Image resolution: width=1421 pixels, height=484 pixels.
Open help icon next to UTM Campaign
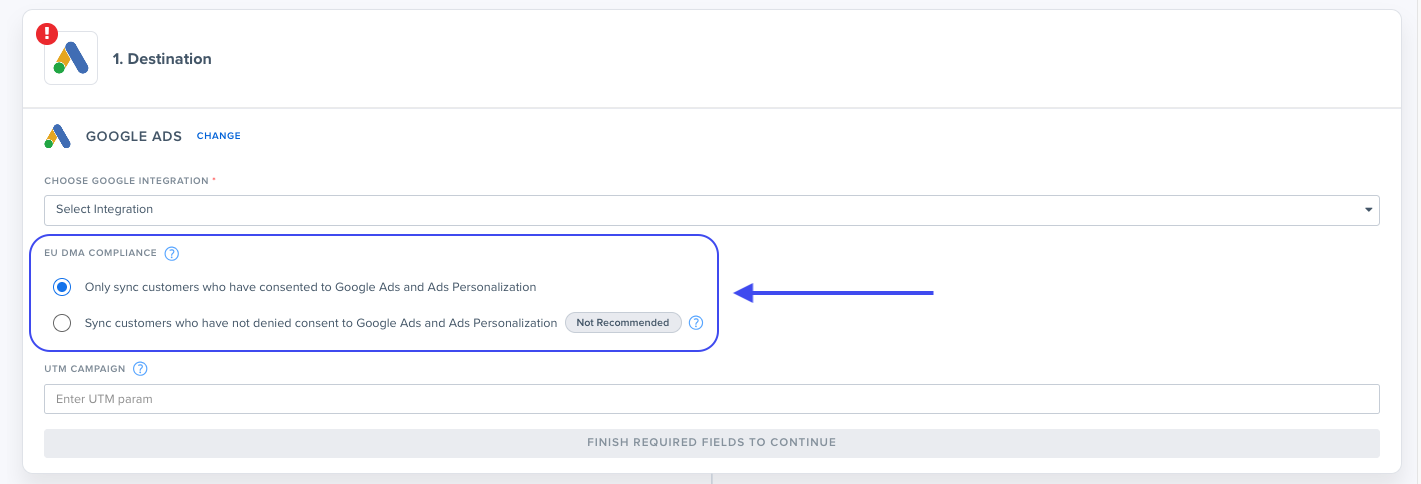point(140,369)
